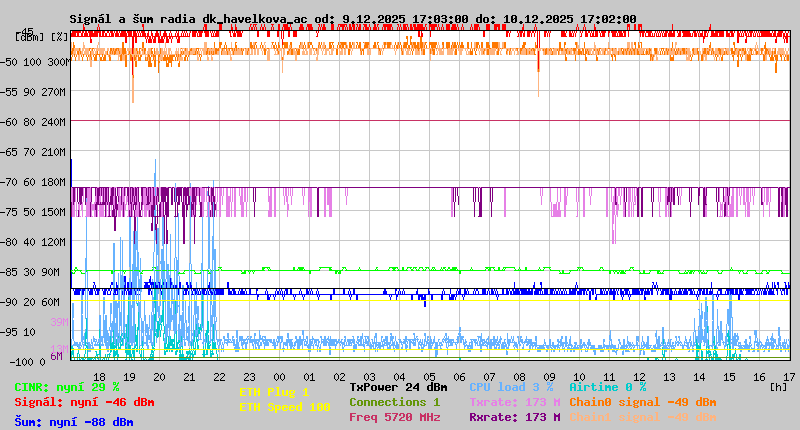Click the 'Chain0 signal -49 dBm' legend label
The image size is (800, 430).
(643, 402)
